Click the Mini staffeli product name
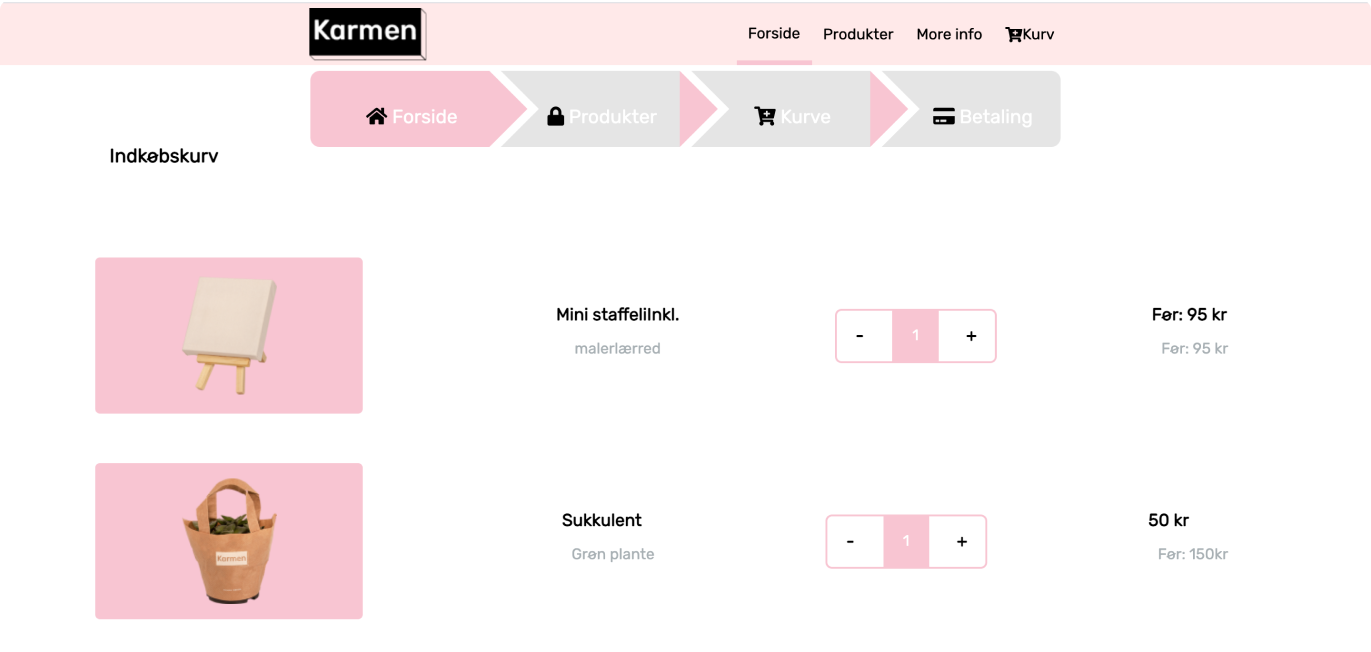The height and width of the screenshot is (652, 1371). pyautogui.click(x=617, y=315)
